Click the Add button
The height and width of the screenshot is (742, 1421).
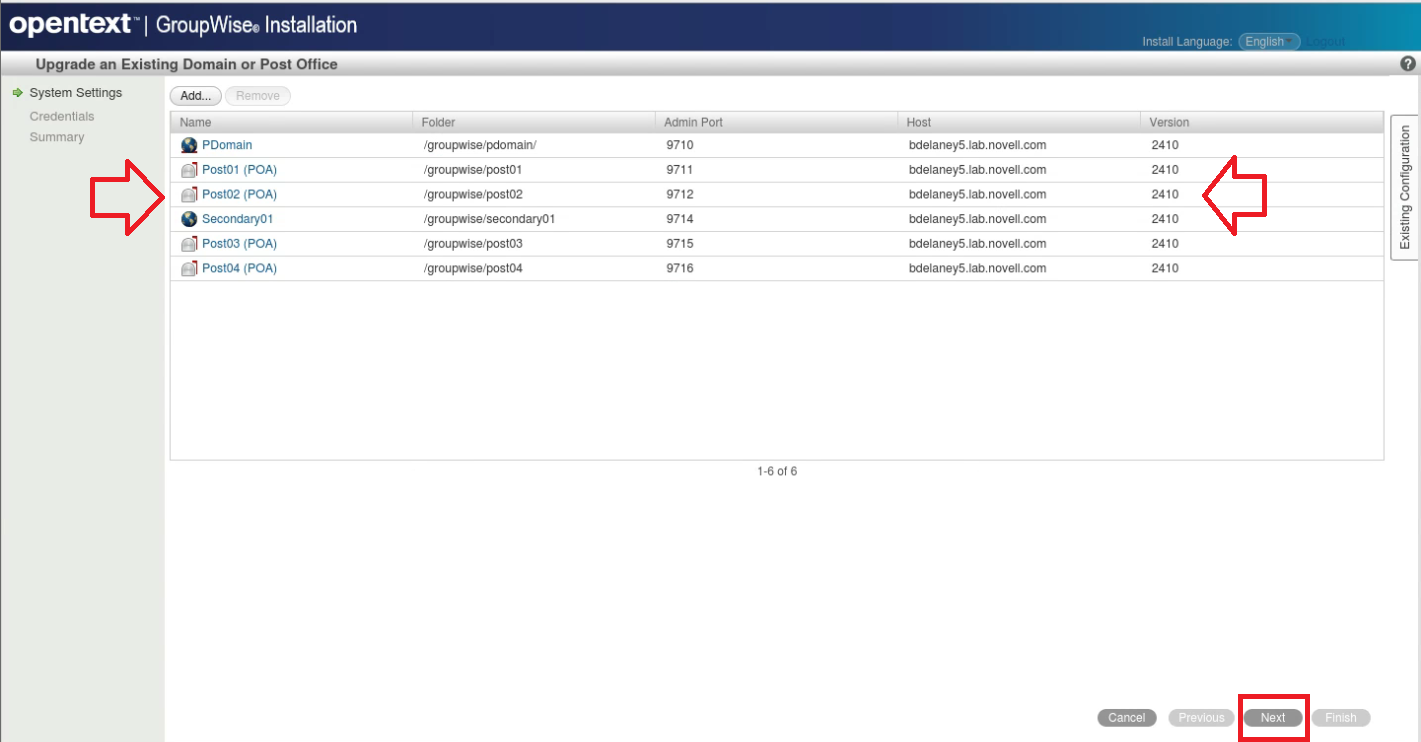pos(194,95)
